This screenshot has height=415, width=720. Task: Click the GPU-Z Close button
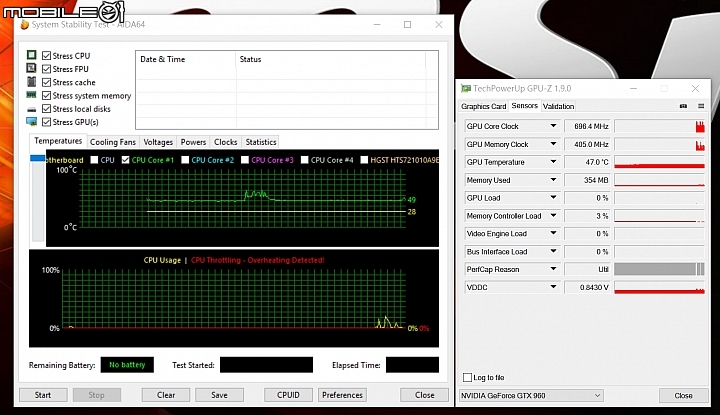(683, 395)
